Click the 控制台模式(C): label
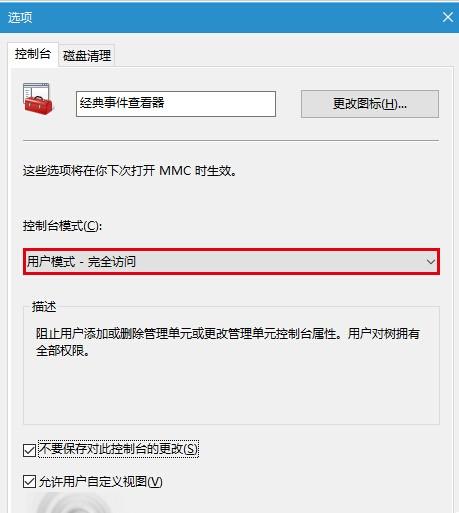Screen dimensions: 459x513 [x=62, y=226]
